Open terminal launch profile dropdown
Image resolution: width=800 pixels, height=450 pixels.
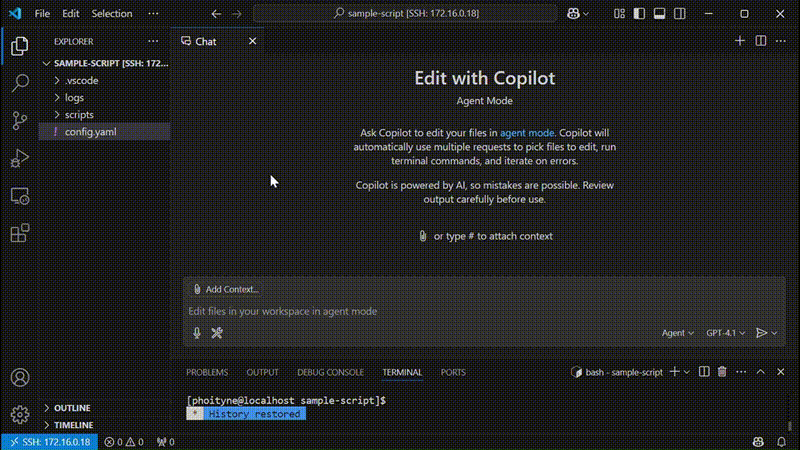point(687,372)
